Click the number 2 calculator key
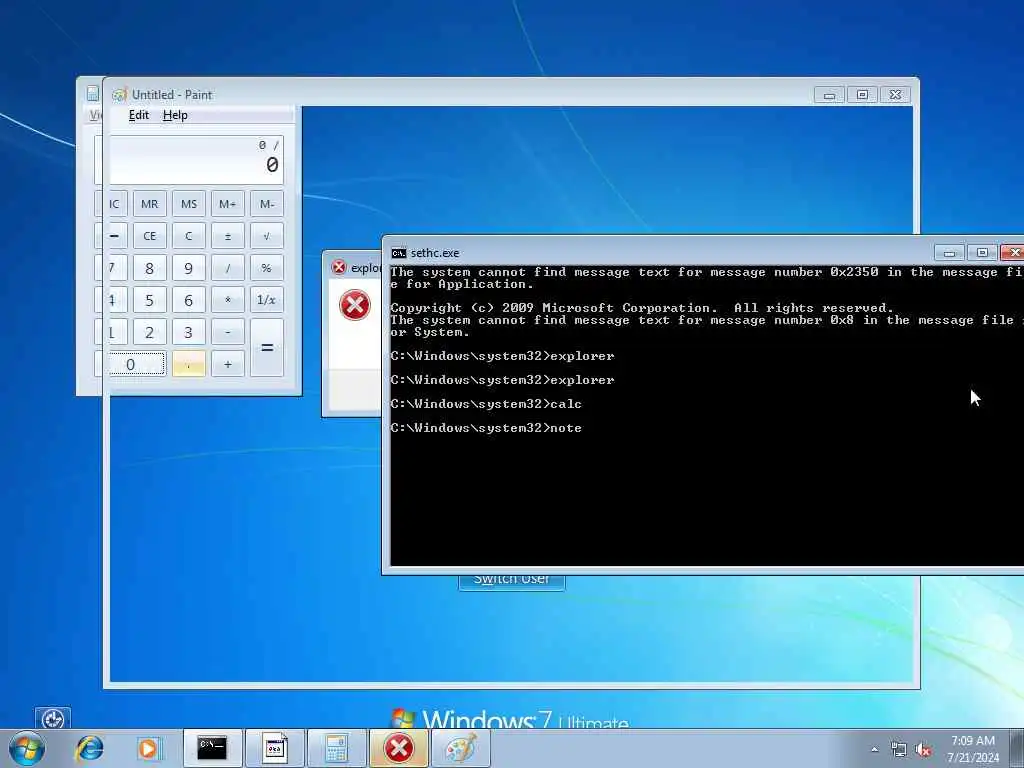This screenshot has height=768, width=1024. (x=150, y=332)
